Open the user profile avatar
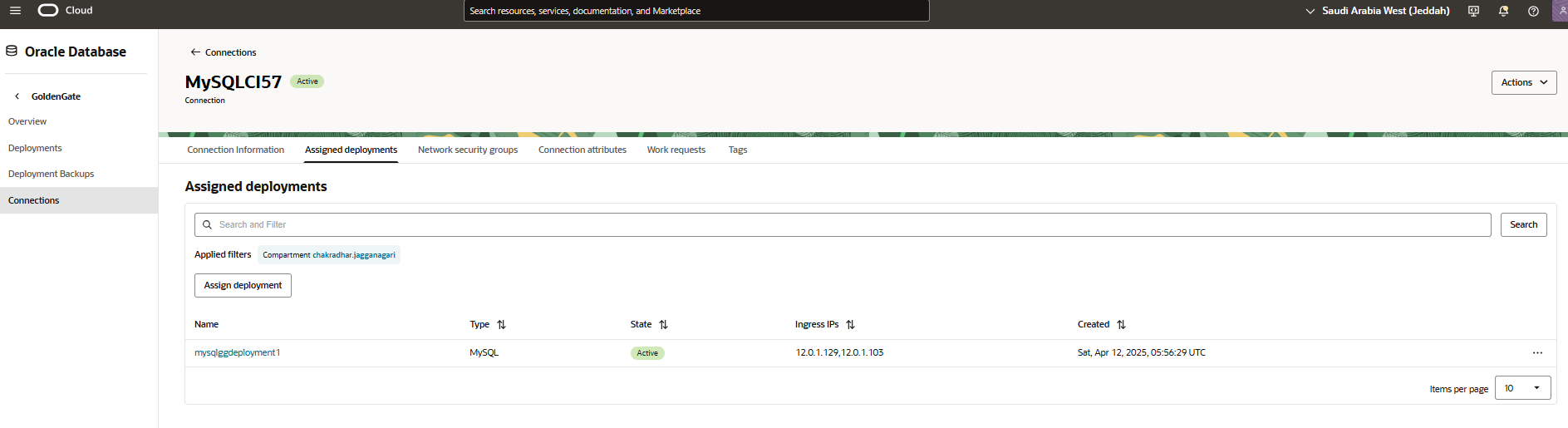The height and width of the screenshot is (428, 1568). tap(1560, 11)
